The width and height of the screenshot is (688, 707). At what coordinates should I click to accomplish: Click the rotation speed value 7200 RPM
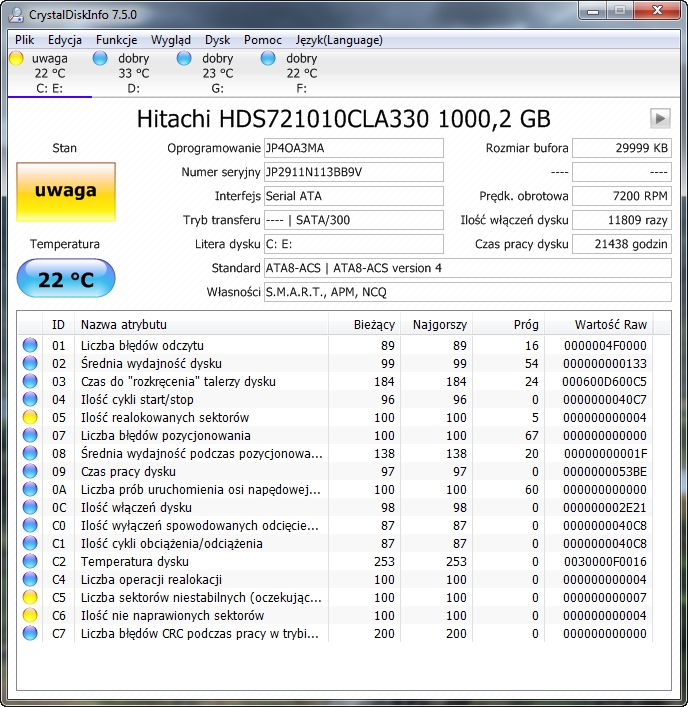[x=622, y=196]
